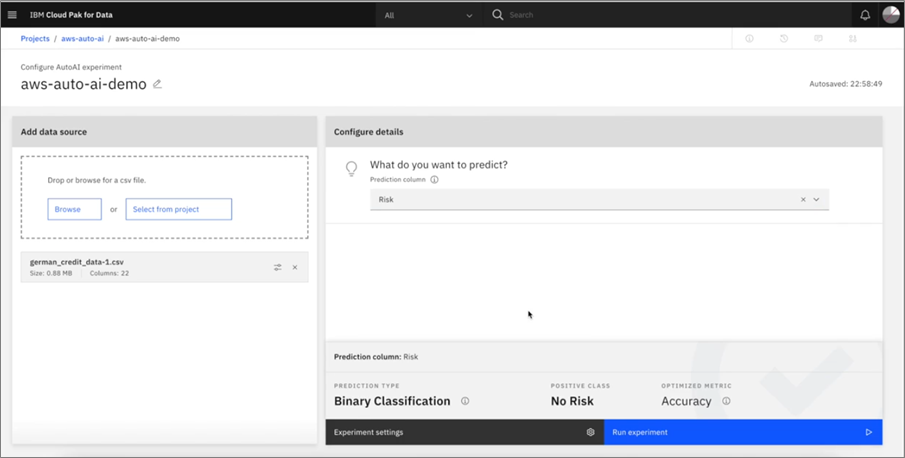Click the 'Columns: 22' file detail
Image resolution: width=905 pixels, height=458 pixels.
click(109, 273)
